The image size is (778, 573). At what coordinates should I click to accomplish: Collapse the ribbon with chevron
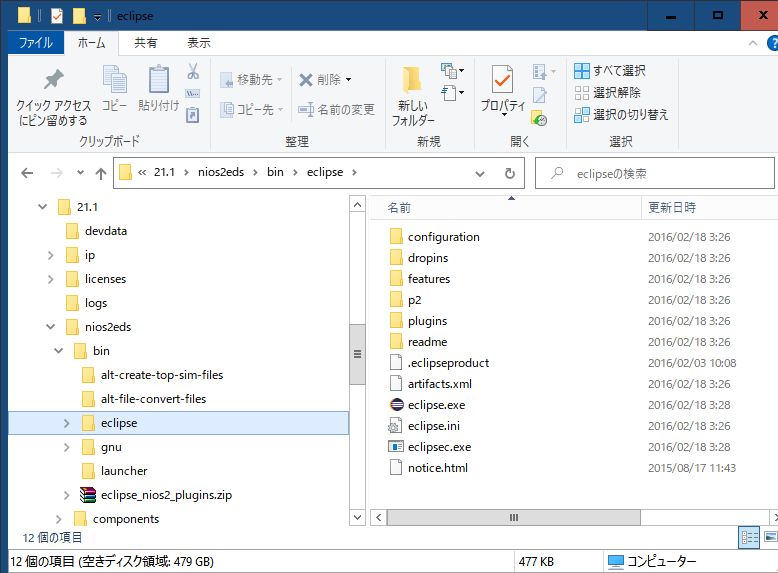(x=753, y=43)
